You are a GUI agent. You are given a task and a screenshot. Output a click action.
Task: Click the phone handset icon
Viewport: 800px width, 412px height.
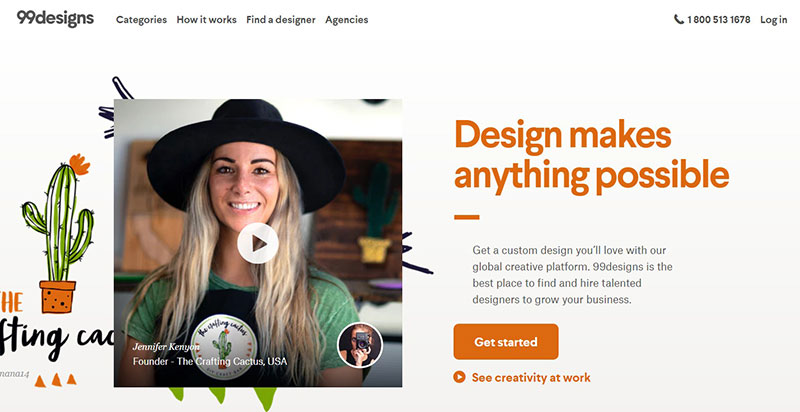pyautogui.click(x=679, y=19)
